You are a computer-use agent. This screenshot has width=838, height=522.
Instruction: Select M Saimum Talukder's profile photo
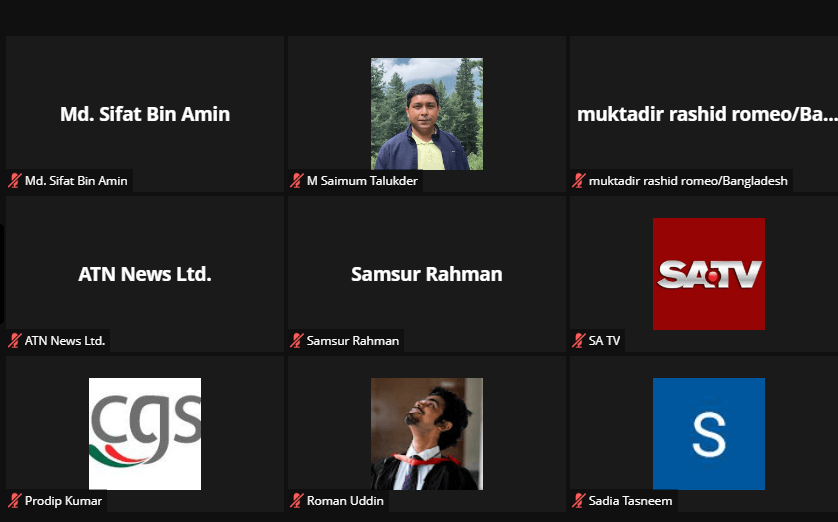(x=427, y=114)
